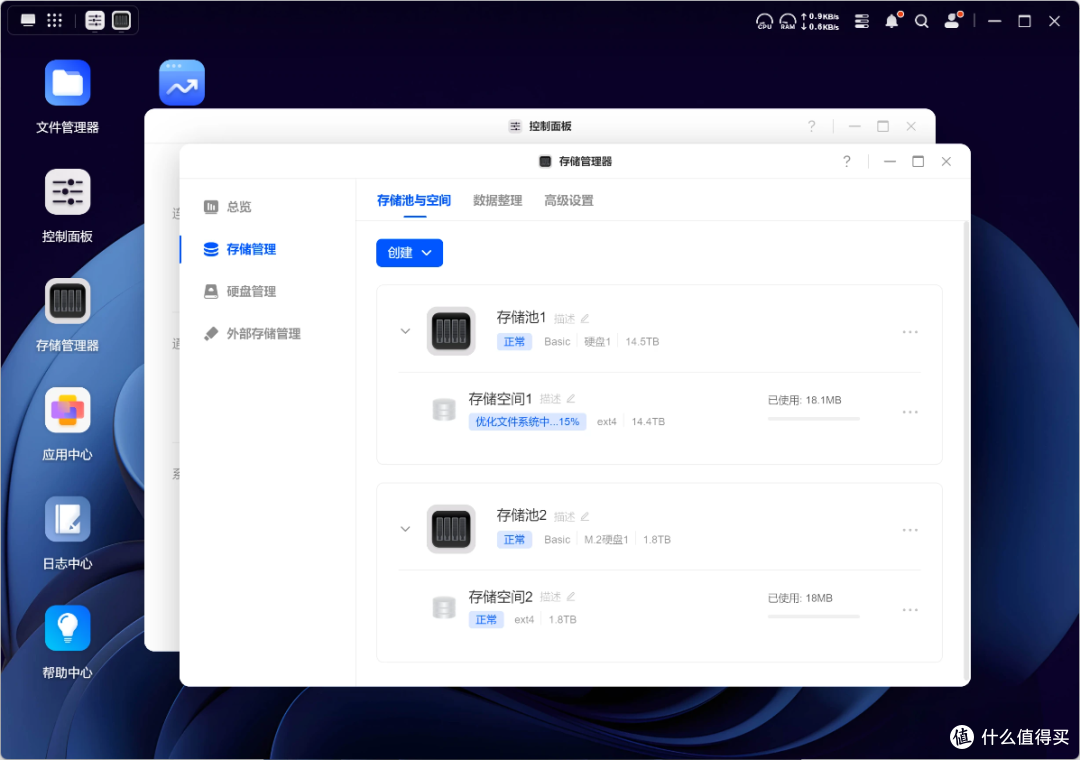Click 存储空间2 title text
The image size is (1080, 760).
pos(501,596)
